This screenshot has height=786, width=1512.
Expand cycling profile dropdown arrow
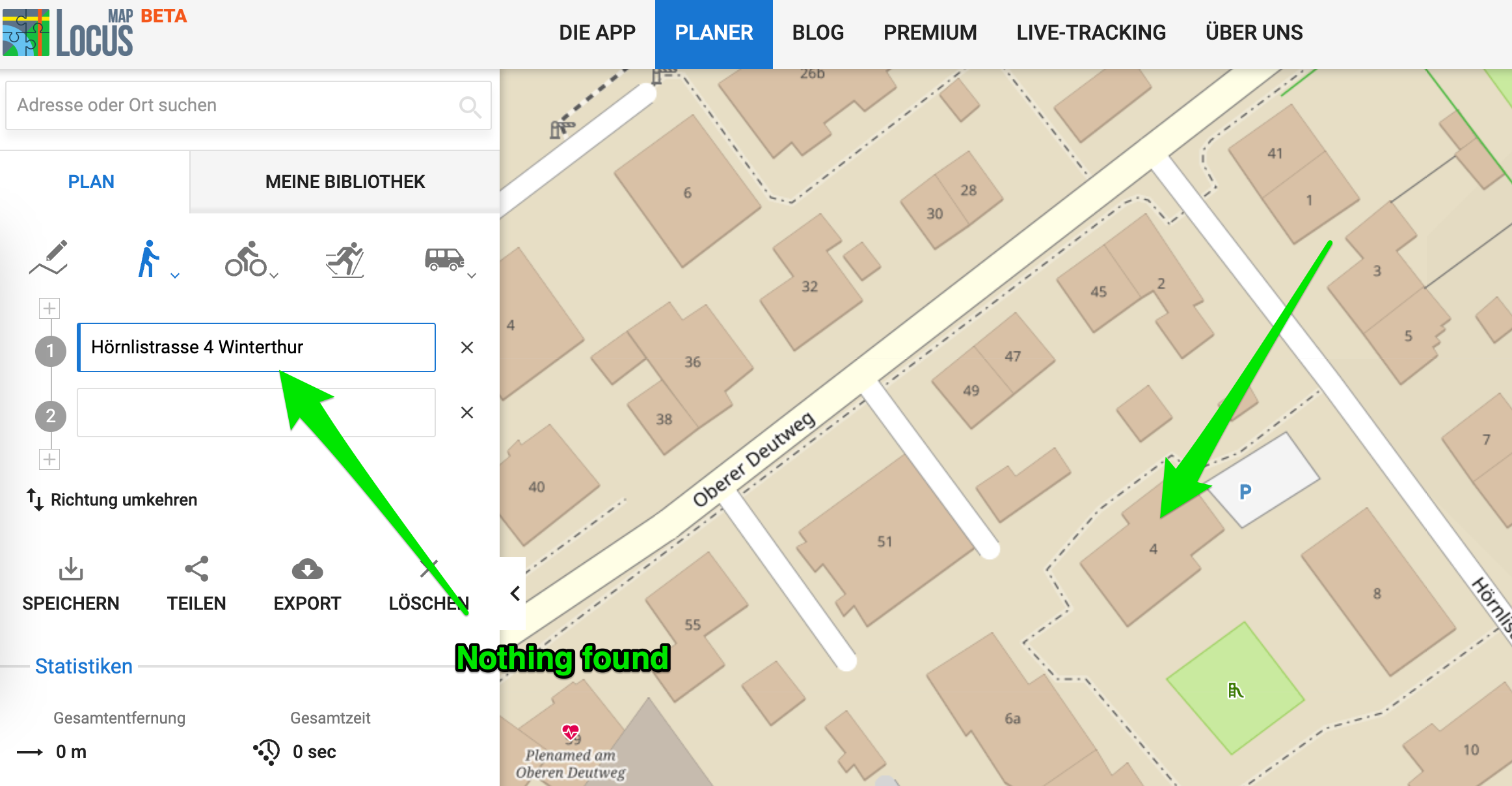(x=275, y=276)
